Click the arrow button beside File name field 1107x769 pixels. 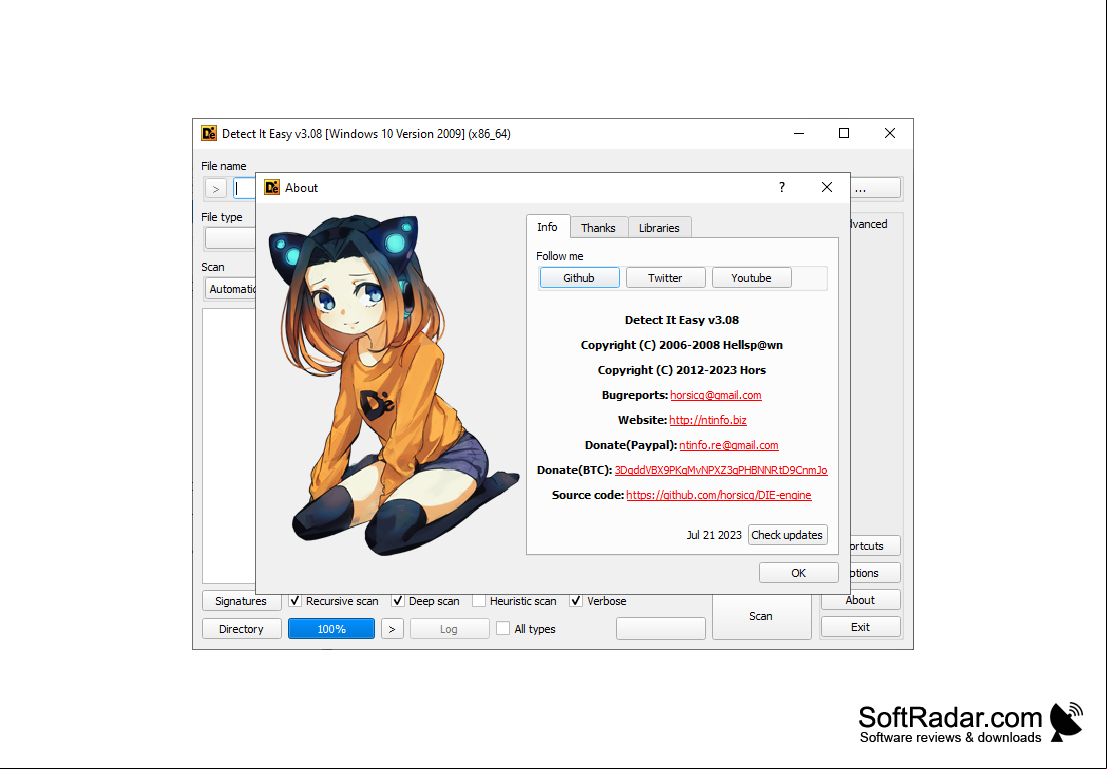216,189
